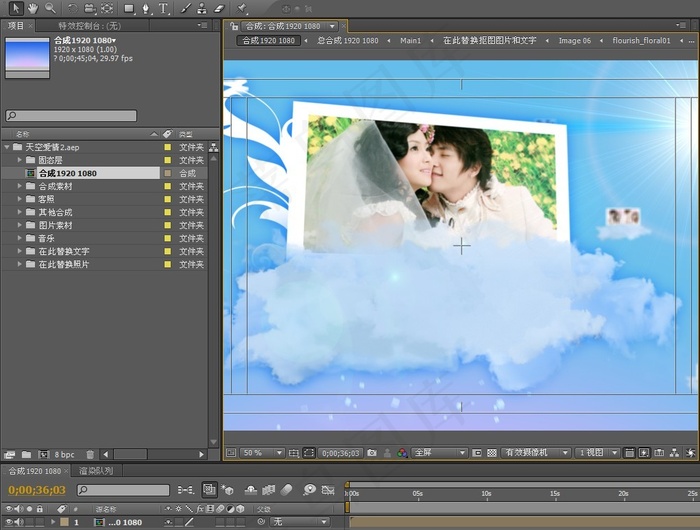
Task: Hide layer 1 video eye
Action: click(x=8, y=522)
